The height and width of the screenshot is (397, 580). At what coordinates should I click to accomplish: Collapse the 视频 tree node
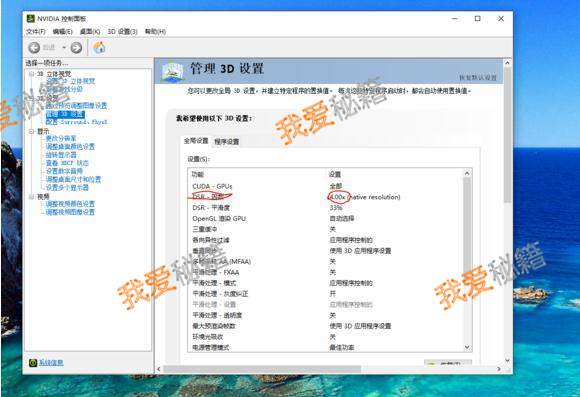[31, 196]
